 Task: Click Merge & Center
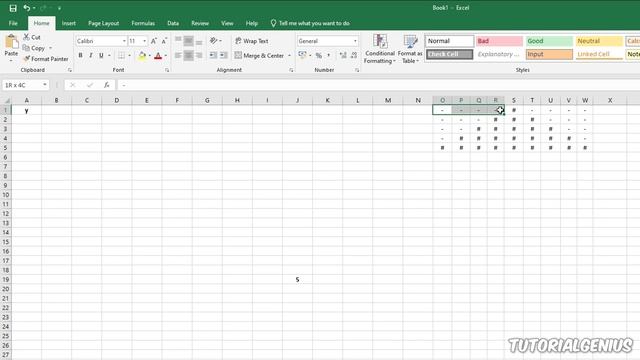(259, 56)
